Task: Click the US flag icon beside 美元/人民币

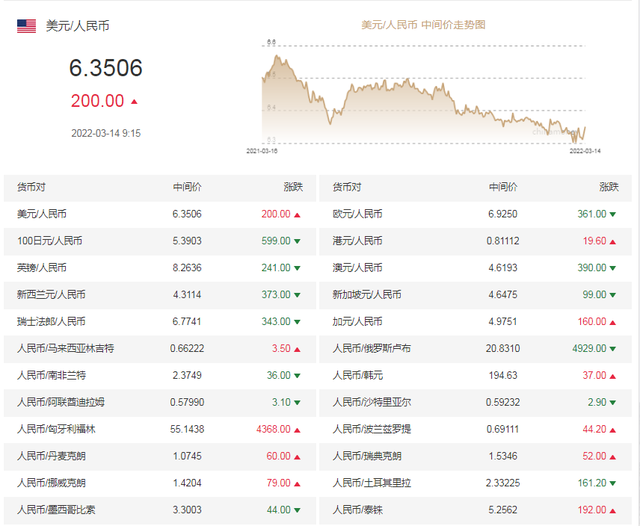Action: [x=27, y=26]
